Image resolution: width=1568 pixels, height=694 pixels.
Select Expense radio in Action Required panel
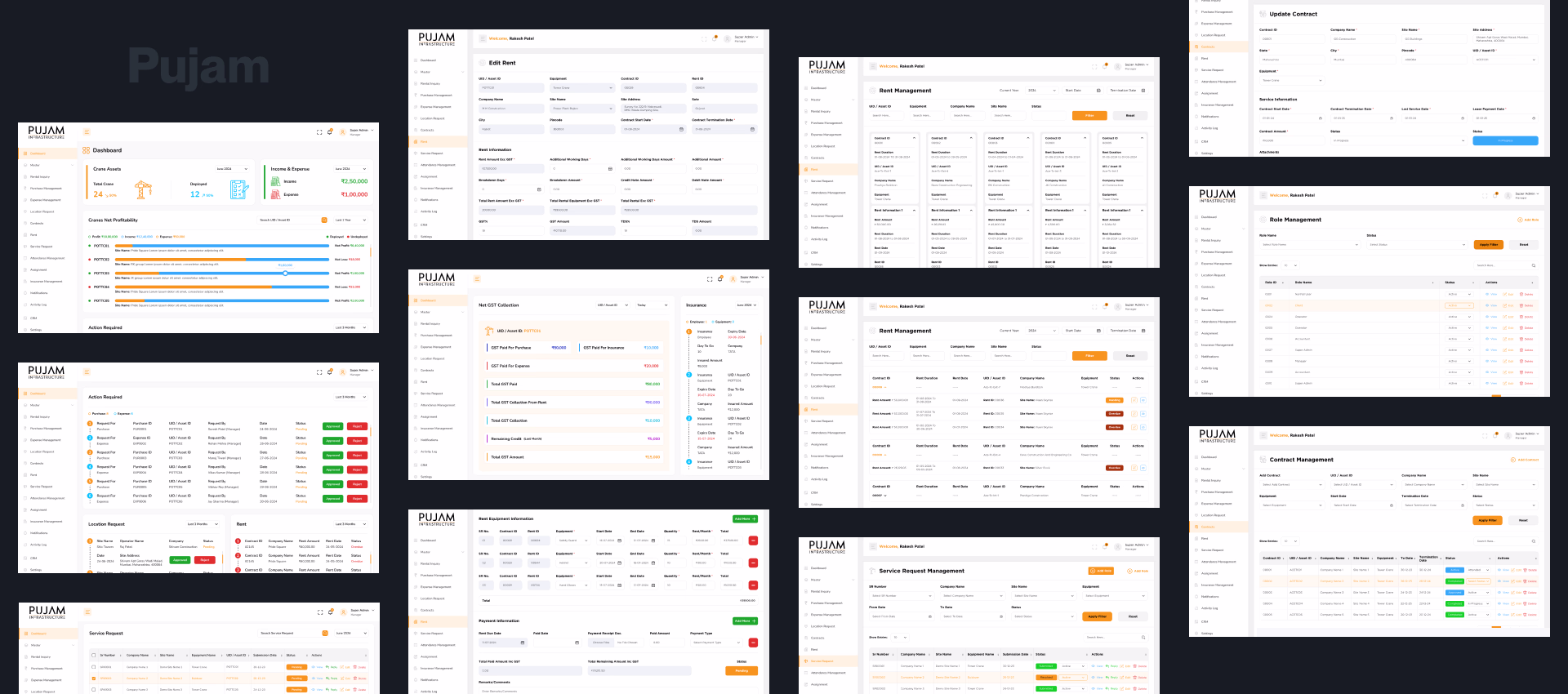tap(115, 414)
